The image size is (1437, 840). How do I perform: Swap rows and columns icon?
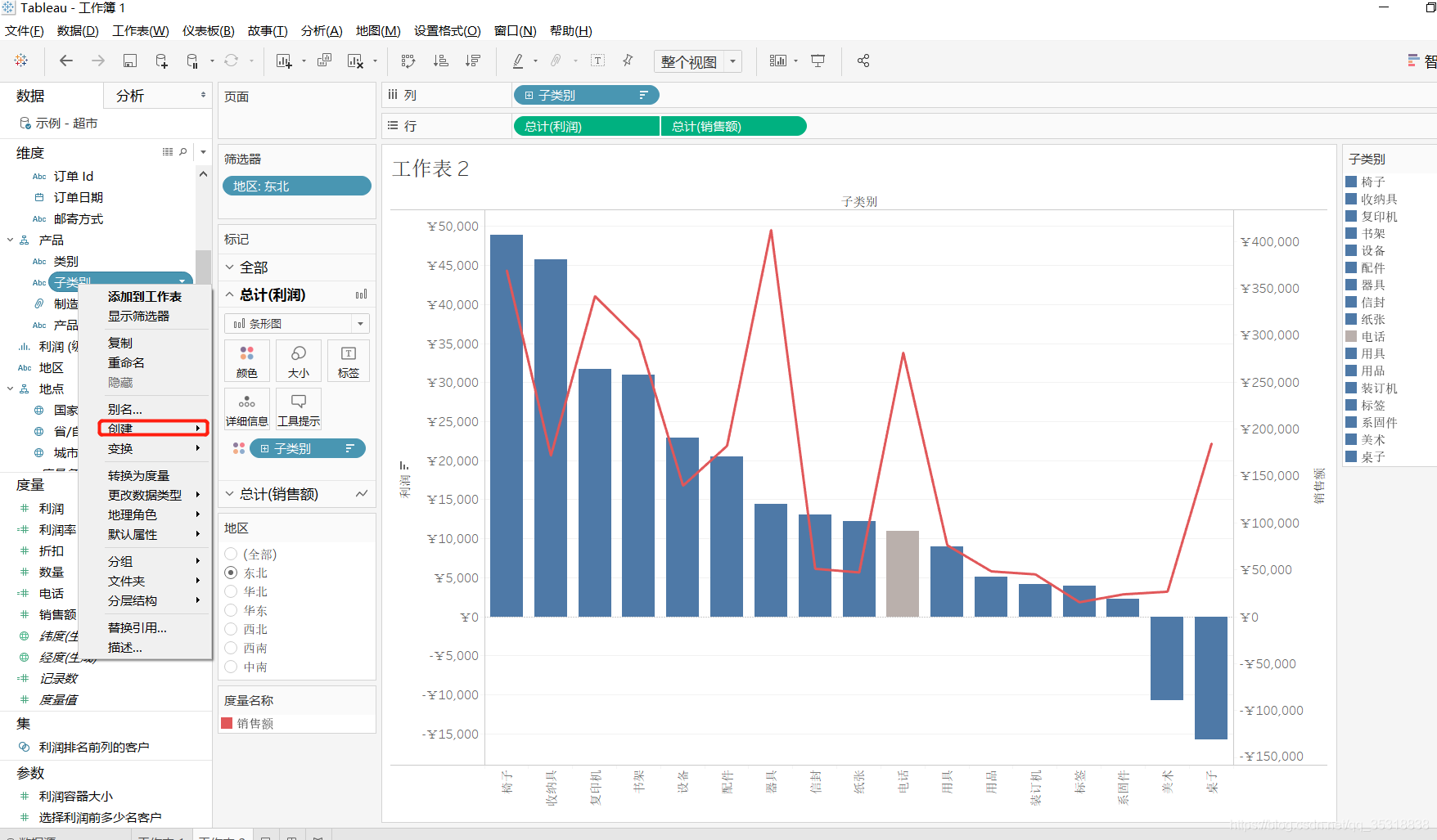(408, 61)
